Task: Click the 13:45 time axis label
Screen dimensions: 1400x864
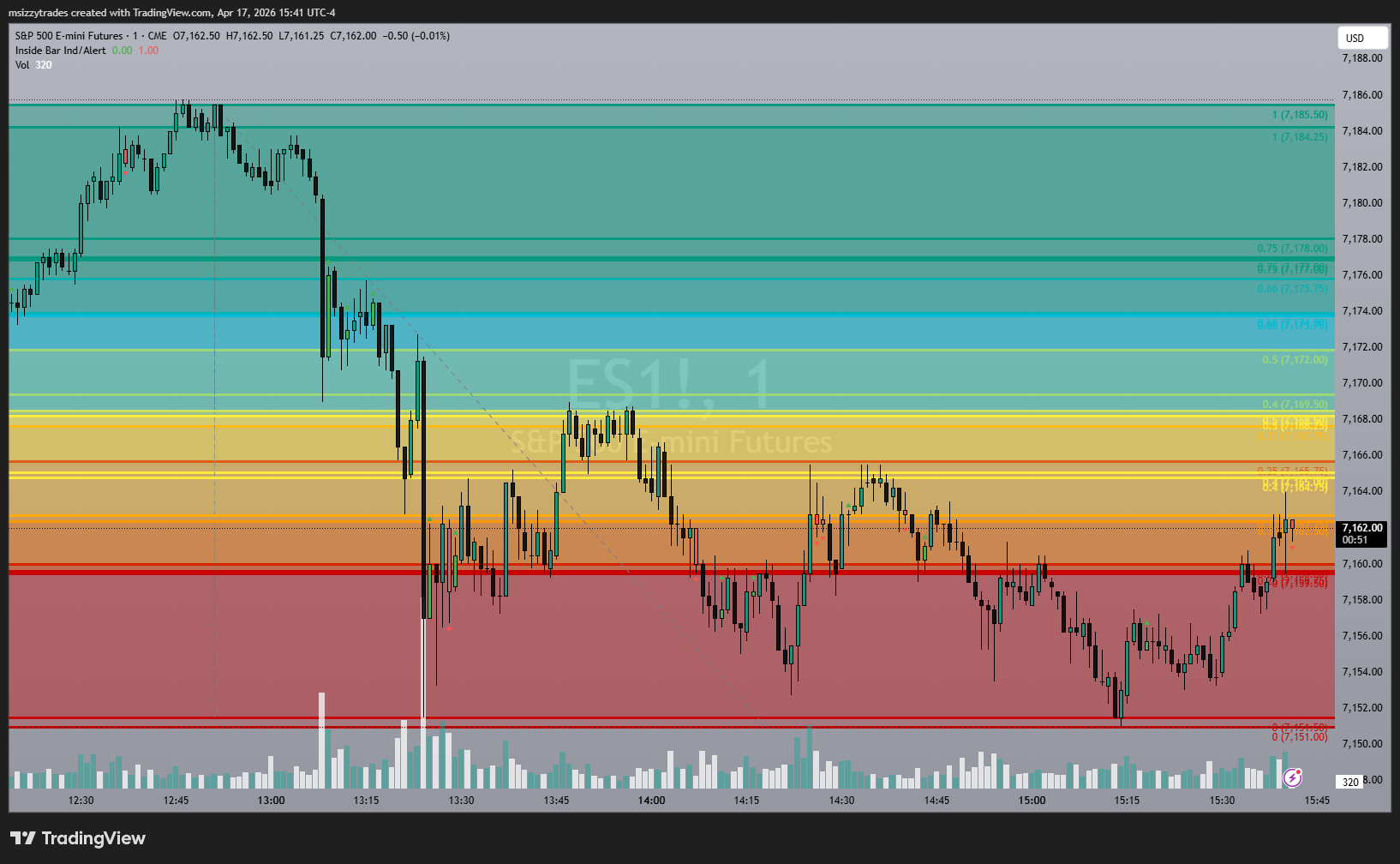Action: point(556,801)
